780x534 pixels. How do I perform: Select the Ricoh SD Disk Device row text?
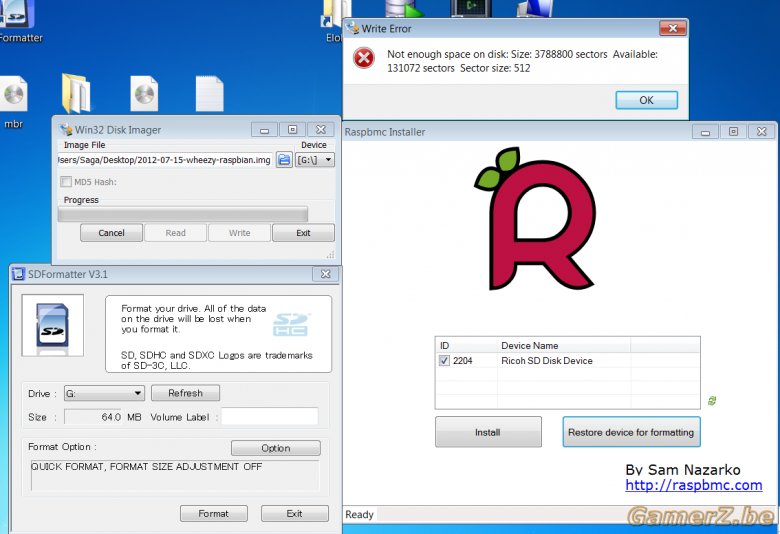547,361
